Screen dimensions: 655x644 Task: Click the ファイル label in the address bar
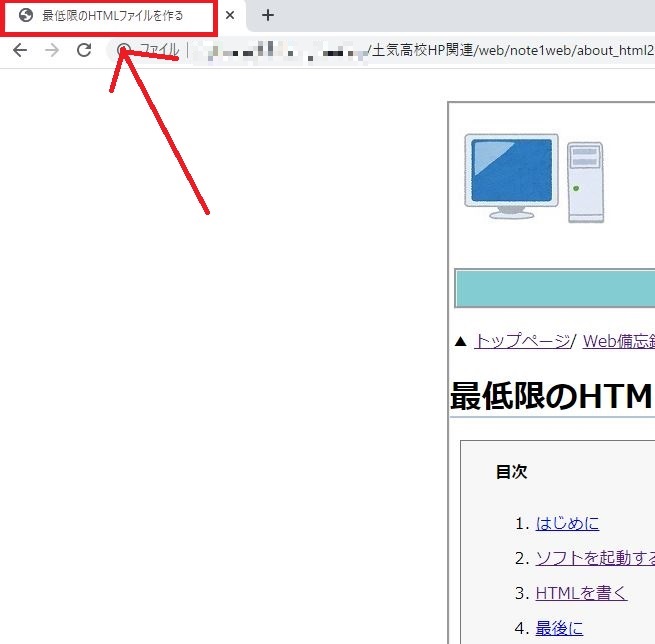tap(159, 50)
